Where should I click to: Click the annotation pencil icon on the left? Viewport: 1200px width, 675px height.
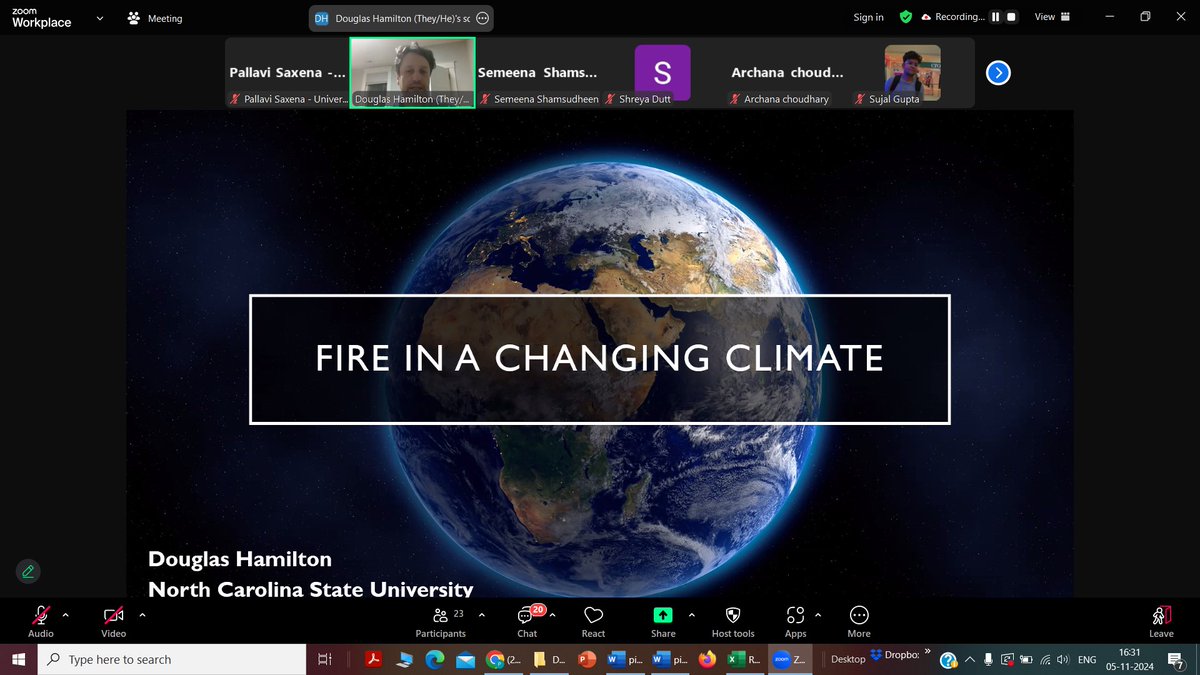(27, 571)
